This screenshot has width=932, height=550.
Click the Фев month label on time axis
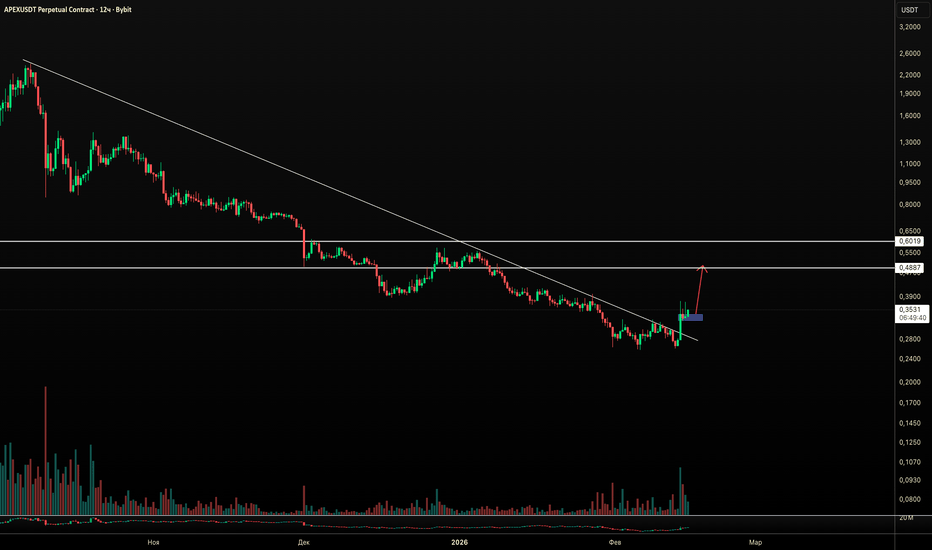pyautogui.click(x=615, y=542)
